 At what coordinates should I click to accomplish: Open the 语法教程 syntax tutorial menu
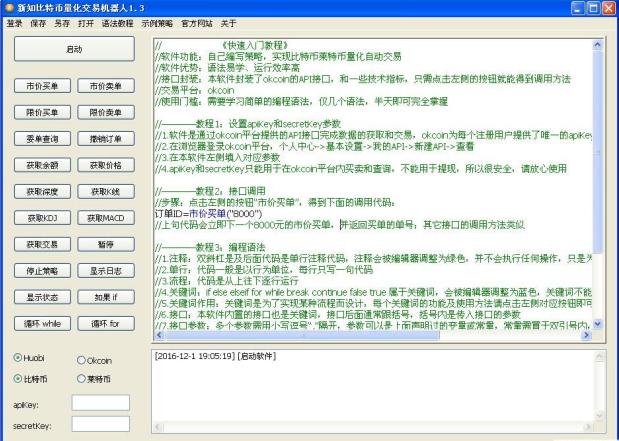tap(119, 23)
